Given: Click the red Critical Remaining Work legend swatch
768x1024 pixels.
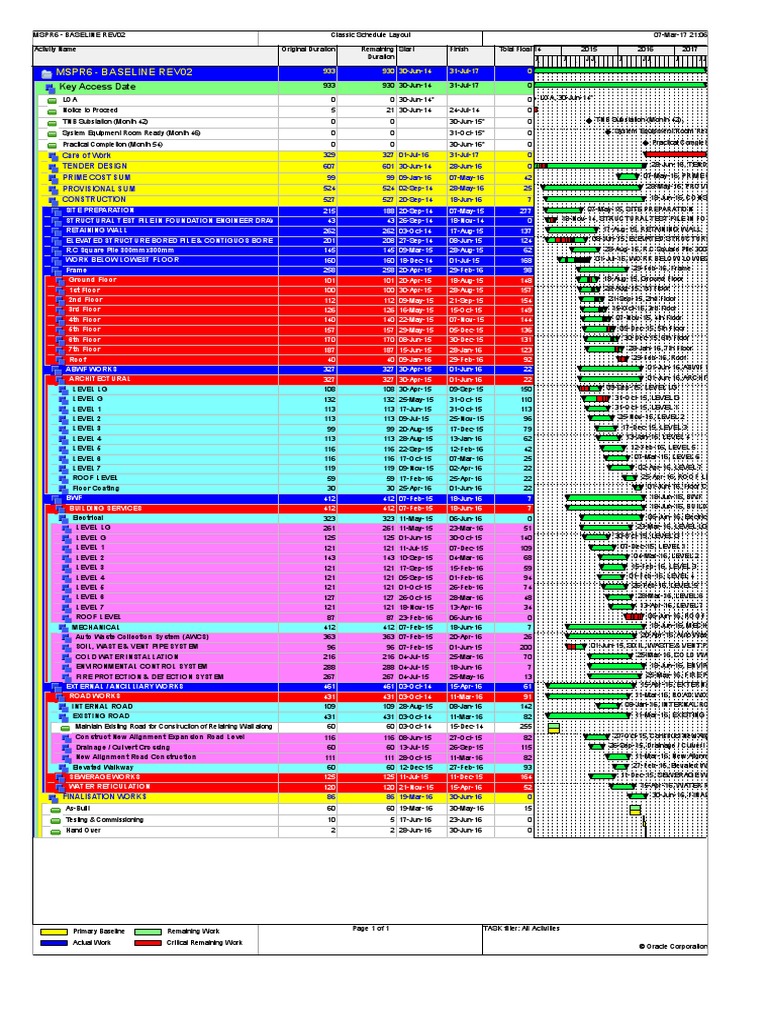Looking at the screenshot, I should [148, 943].
